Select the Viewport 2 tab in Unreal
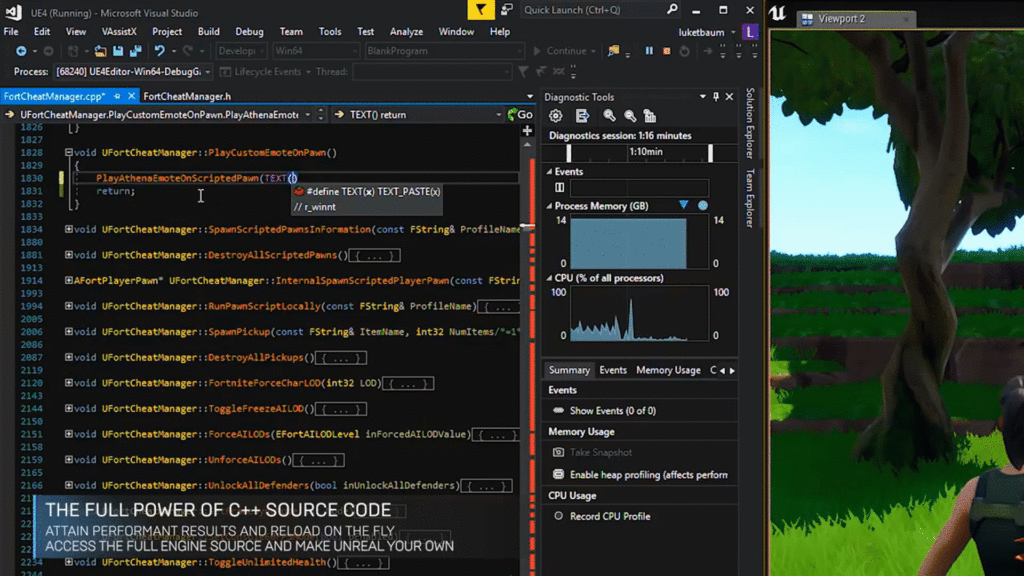Viewport: 1024px width, 576px height. (856, 19)
